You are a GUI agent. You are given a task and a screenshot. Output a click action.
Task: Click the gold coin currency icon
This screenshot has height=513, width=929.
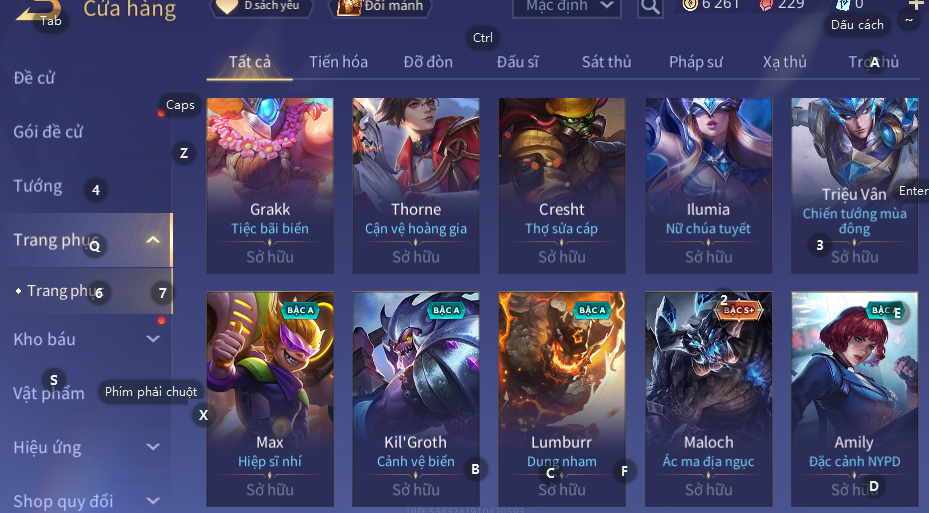(690, 5)
